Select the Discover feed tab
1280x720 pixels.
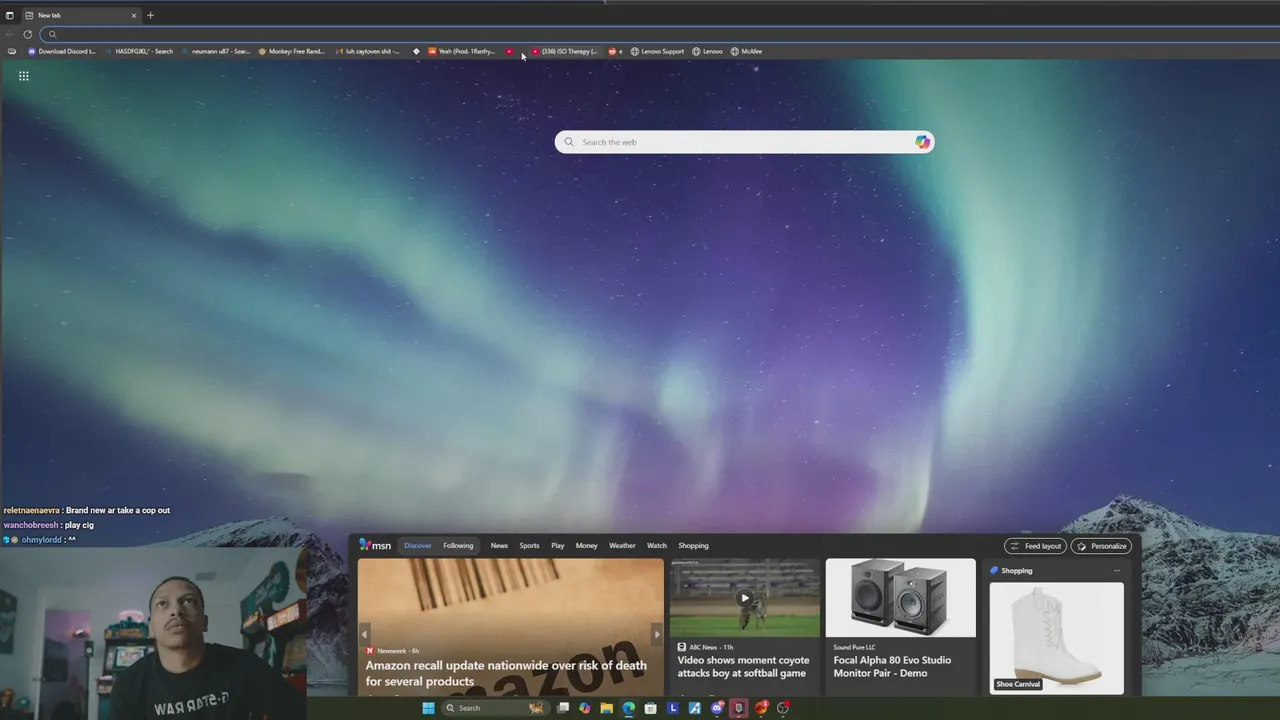tap(418, 546)
